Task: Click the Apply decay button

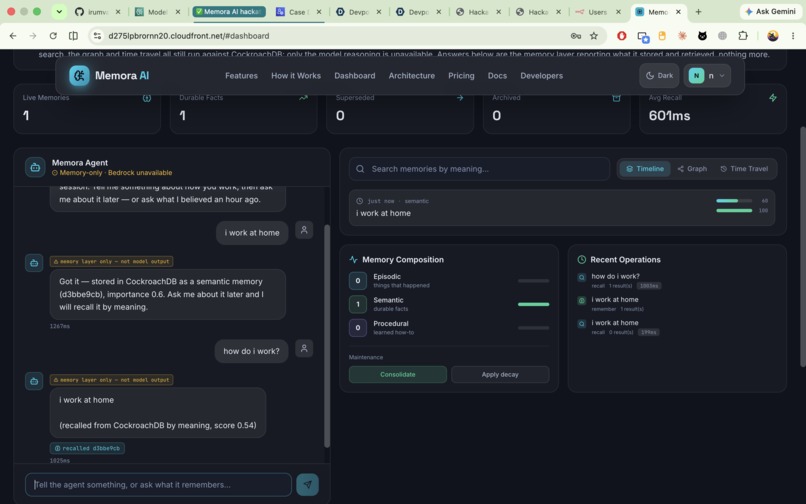Action: 500,374
